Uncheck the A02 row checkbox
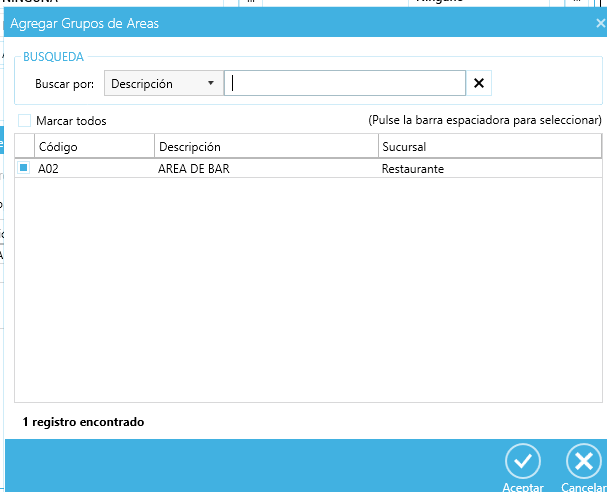607x492 pixels. pos(24,168)
